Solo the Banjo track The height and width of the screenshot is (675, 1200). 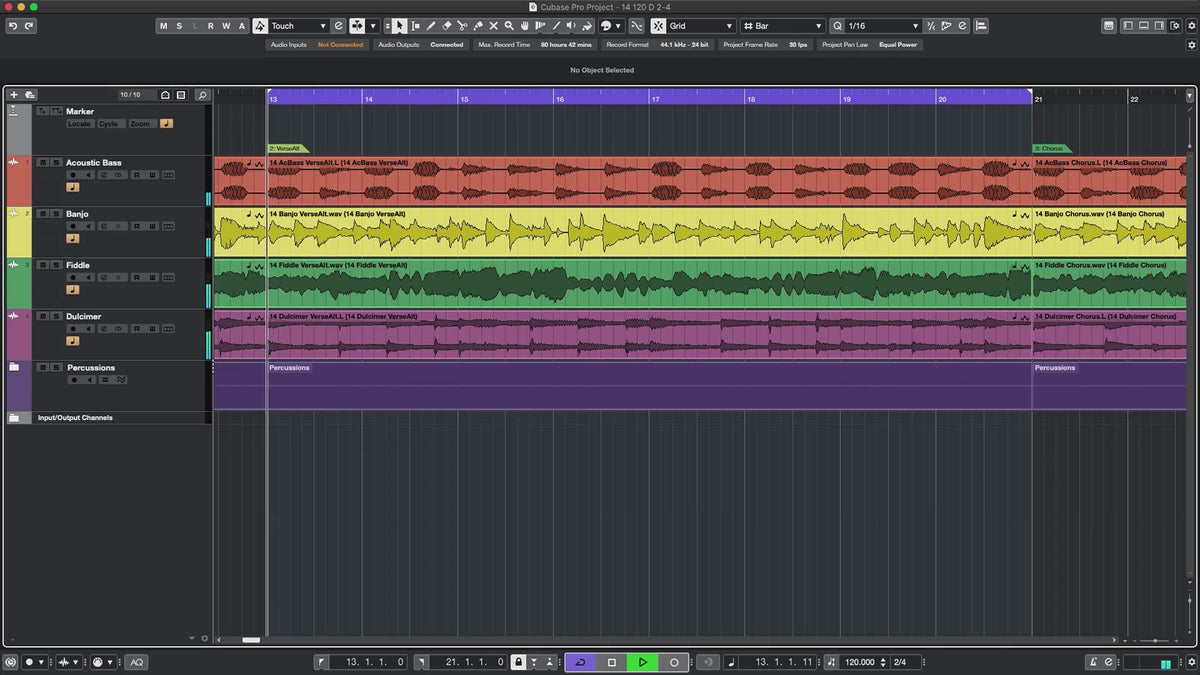tap(56, 214)
